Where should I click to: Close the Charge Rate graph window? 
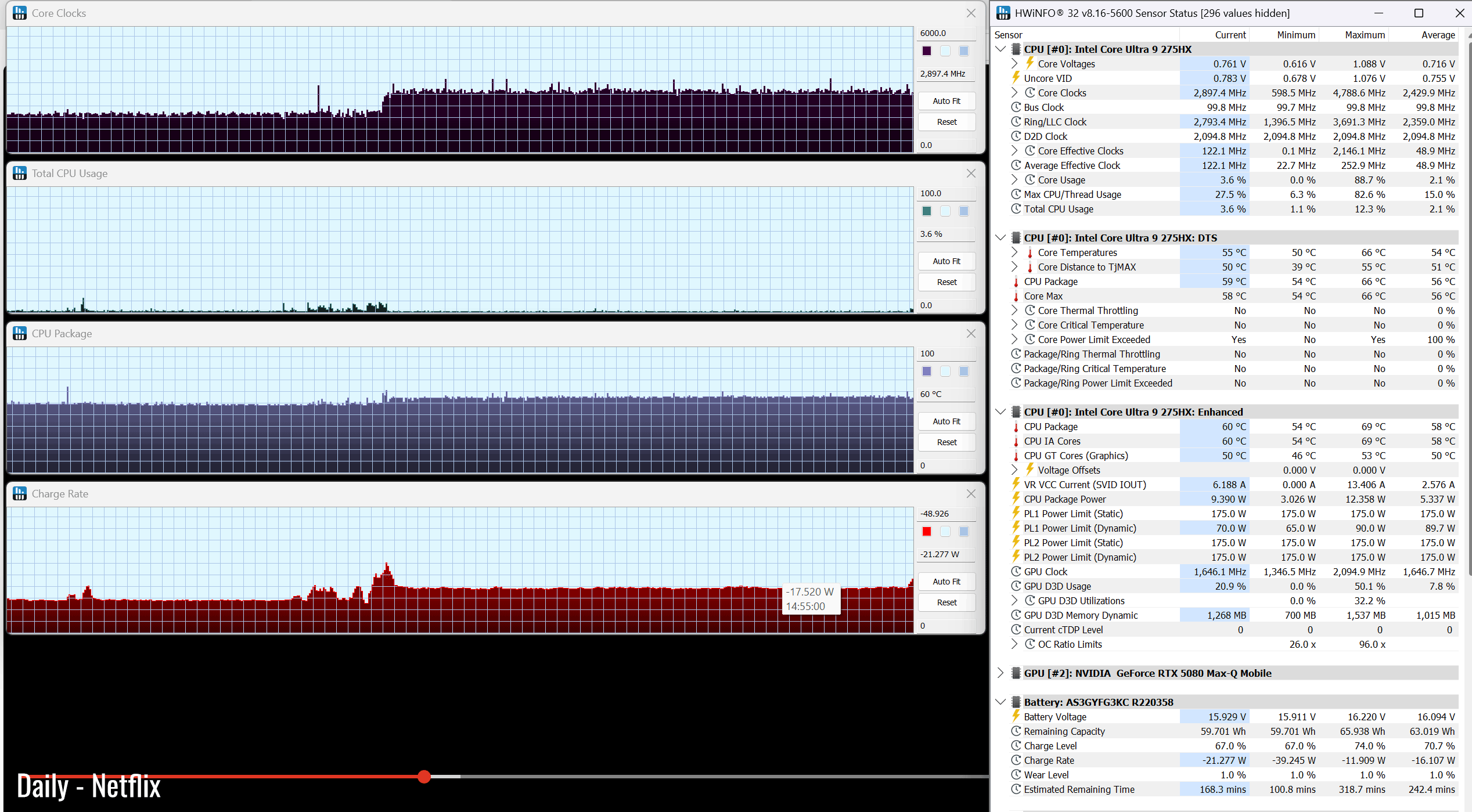[x=971, y=494]
